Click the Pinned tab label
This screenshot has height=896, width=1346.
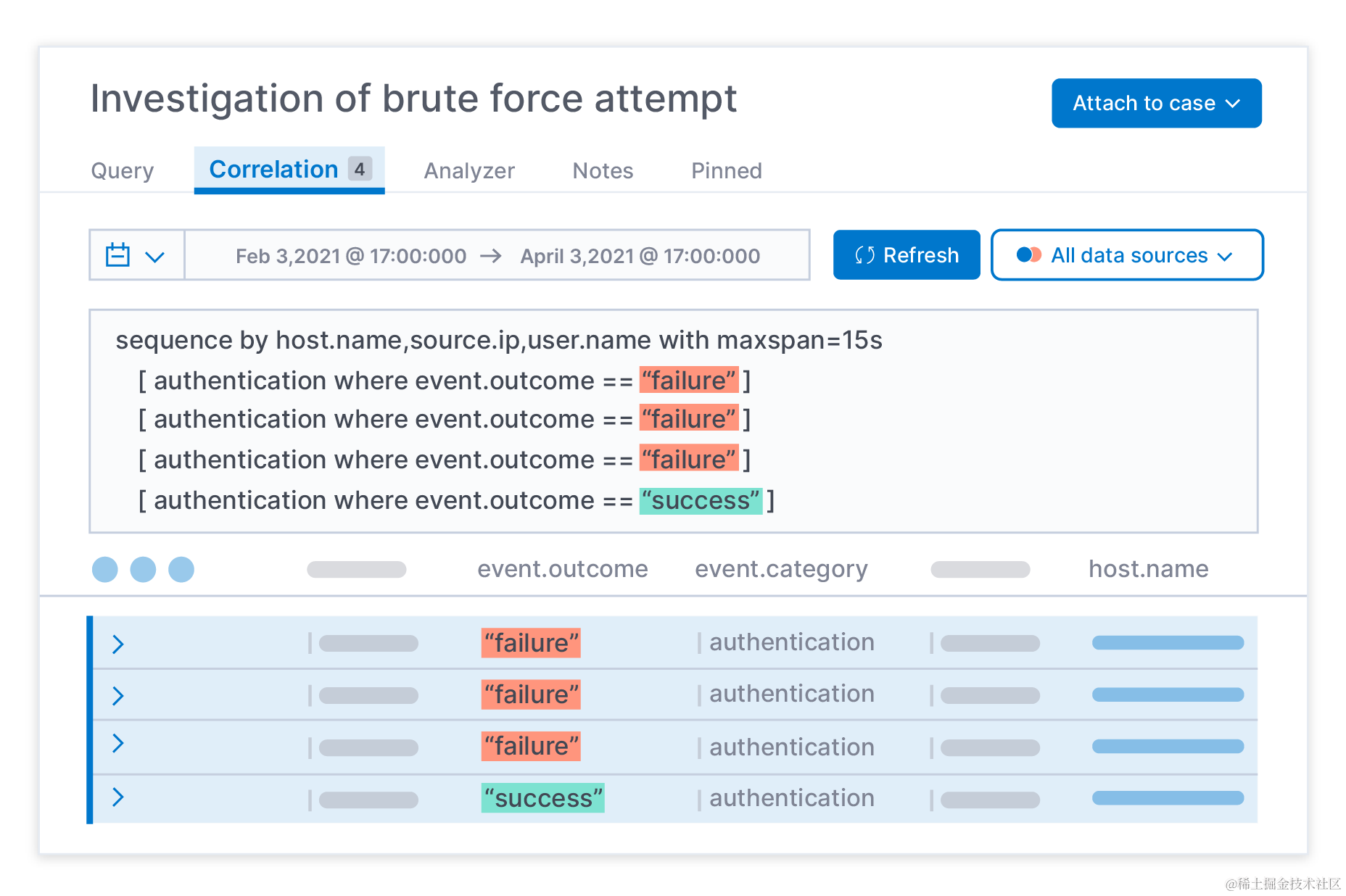pos(725,170)
